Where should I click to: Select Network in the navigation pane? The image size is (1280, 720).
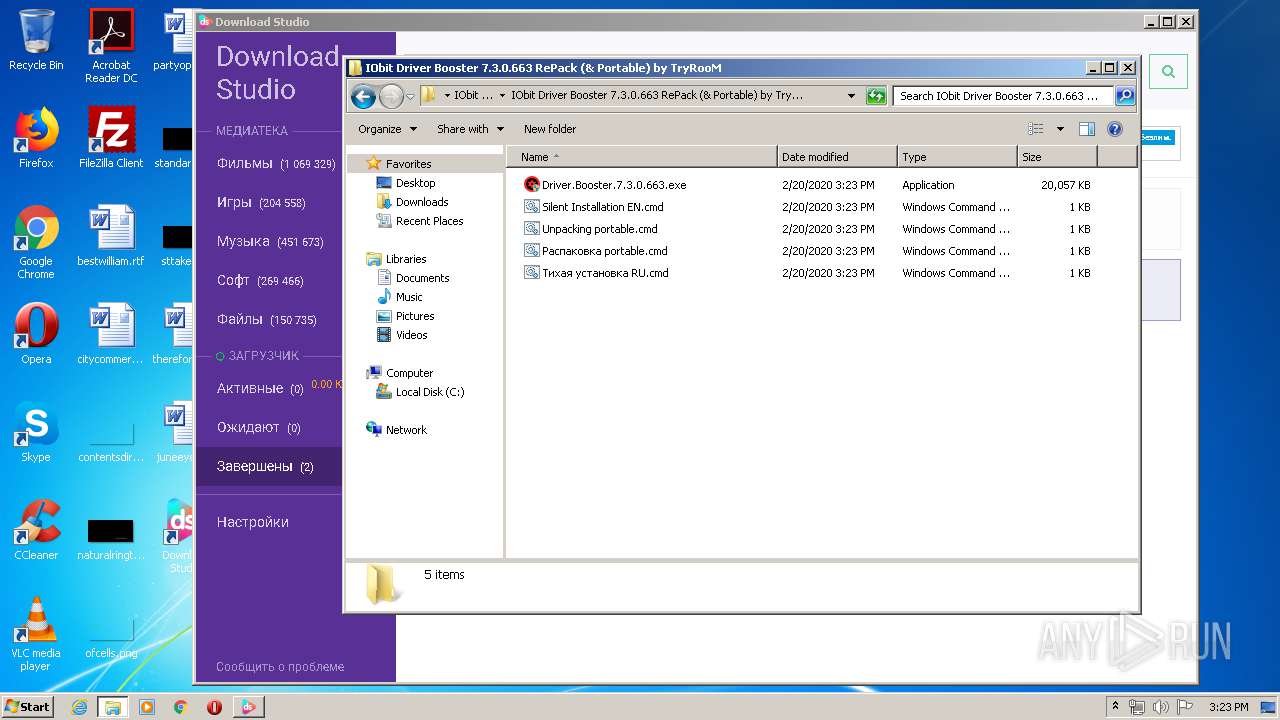(x=406, y=430)
